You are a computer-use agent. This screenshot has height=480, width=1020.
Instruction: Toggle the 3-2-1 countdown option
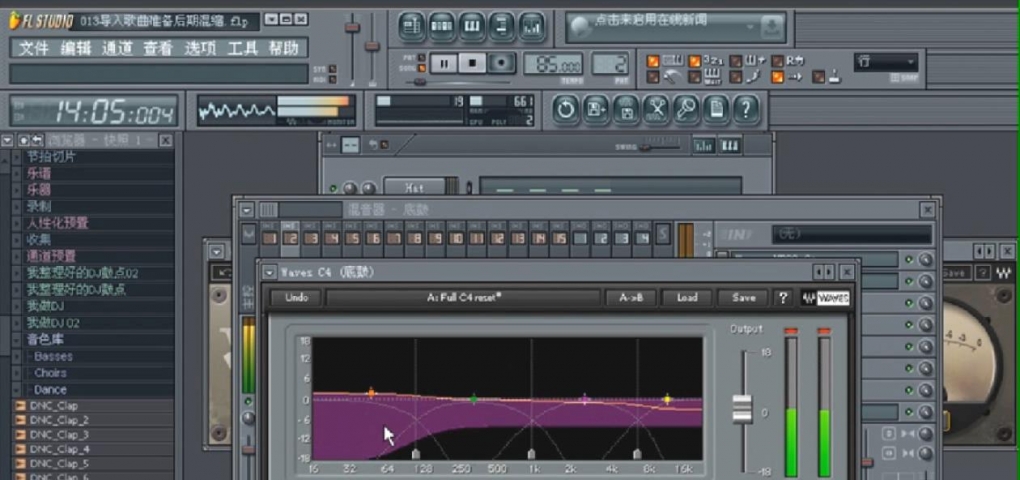click(695, 61)
